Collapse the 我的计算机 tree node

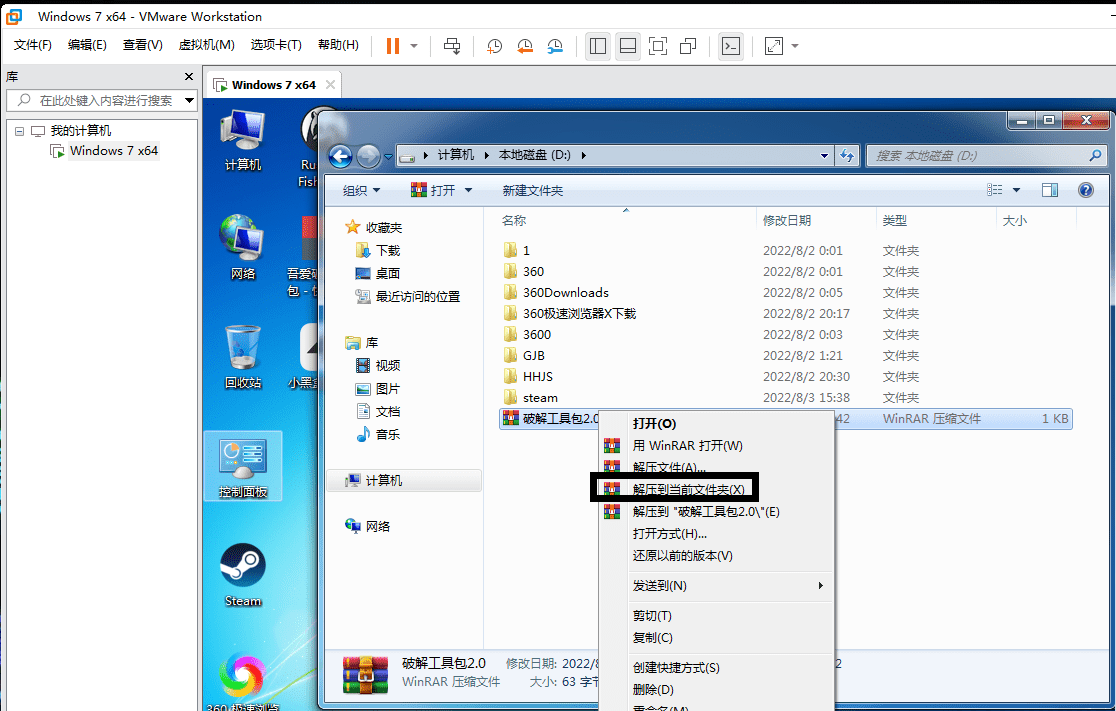[19, 131]
